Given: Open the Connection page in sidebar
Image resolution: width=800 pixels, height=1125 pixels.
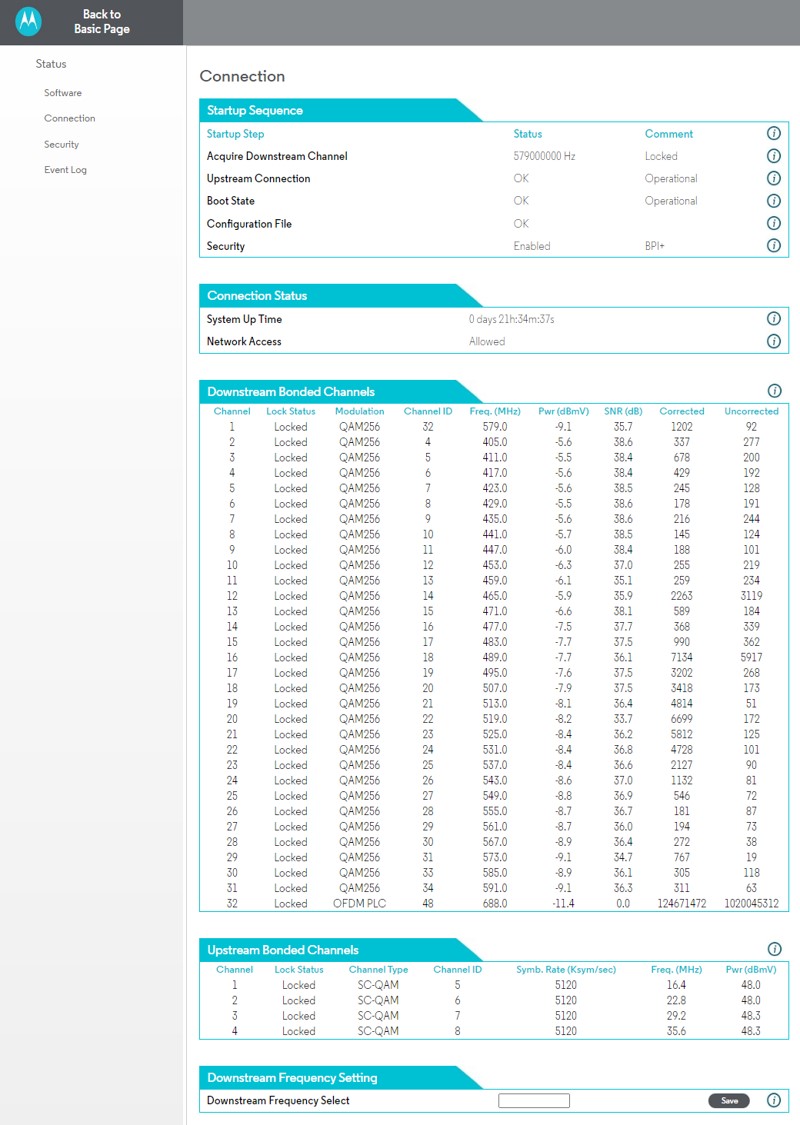Looking at the screenshot, I should click(70, 118).
